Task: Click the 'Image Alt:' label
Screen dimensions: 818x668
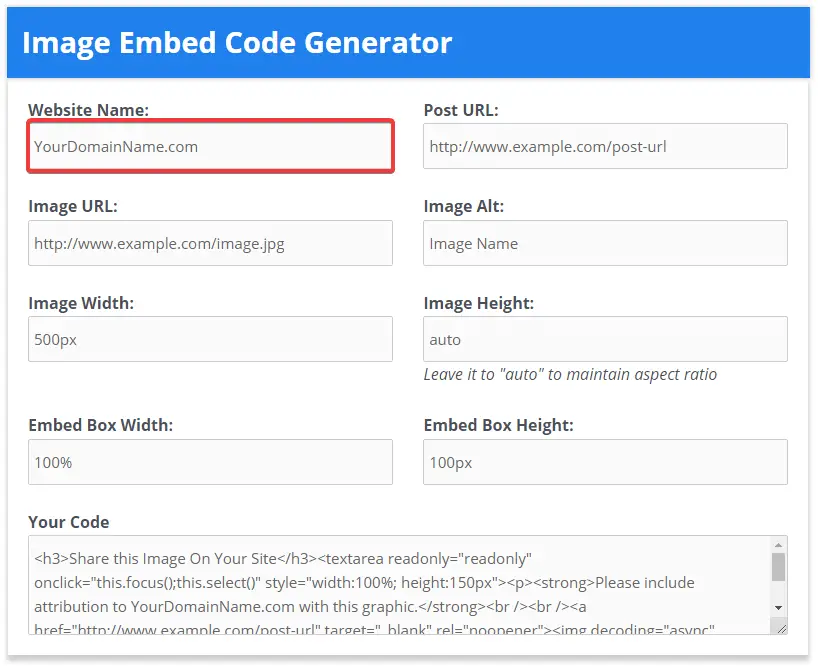Action: (464, 206)
